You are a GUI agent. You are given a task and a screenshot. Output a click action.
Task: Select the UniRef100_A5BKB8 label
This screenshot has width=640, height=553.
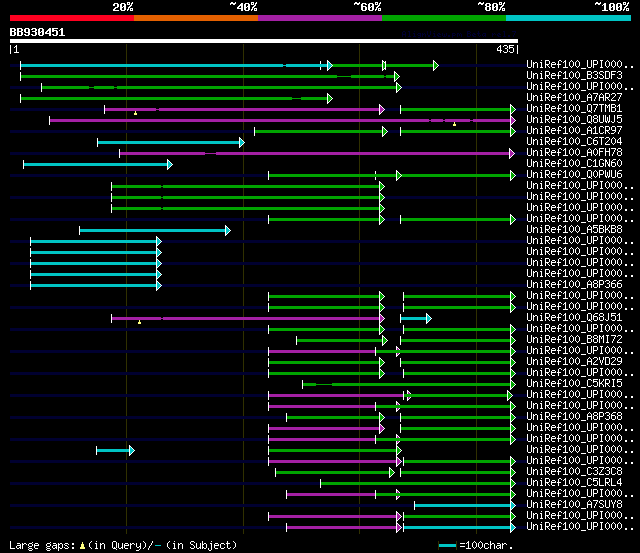[x=574, y=229]
